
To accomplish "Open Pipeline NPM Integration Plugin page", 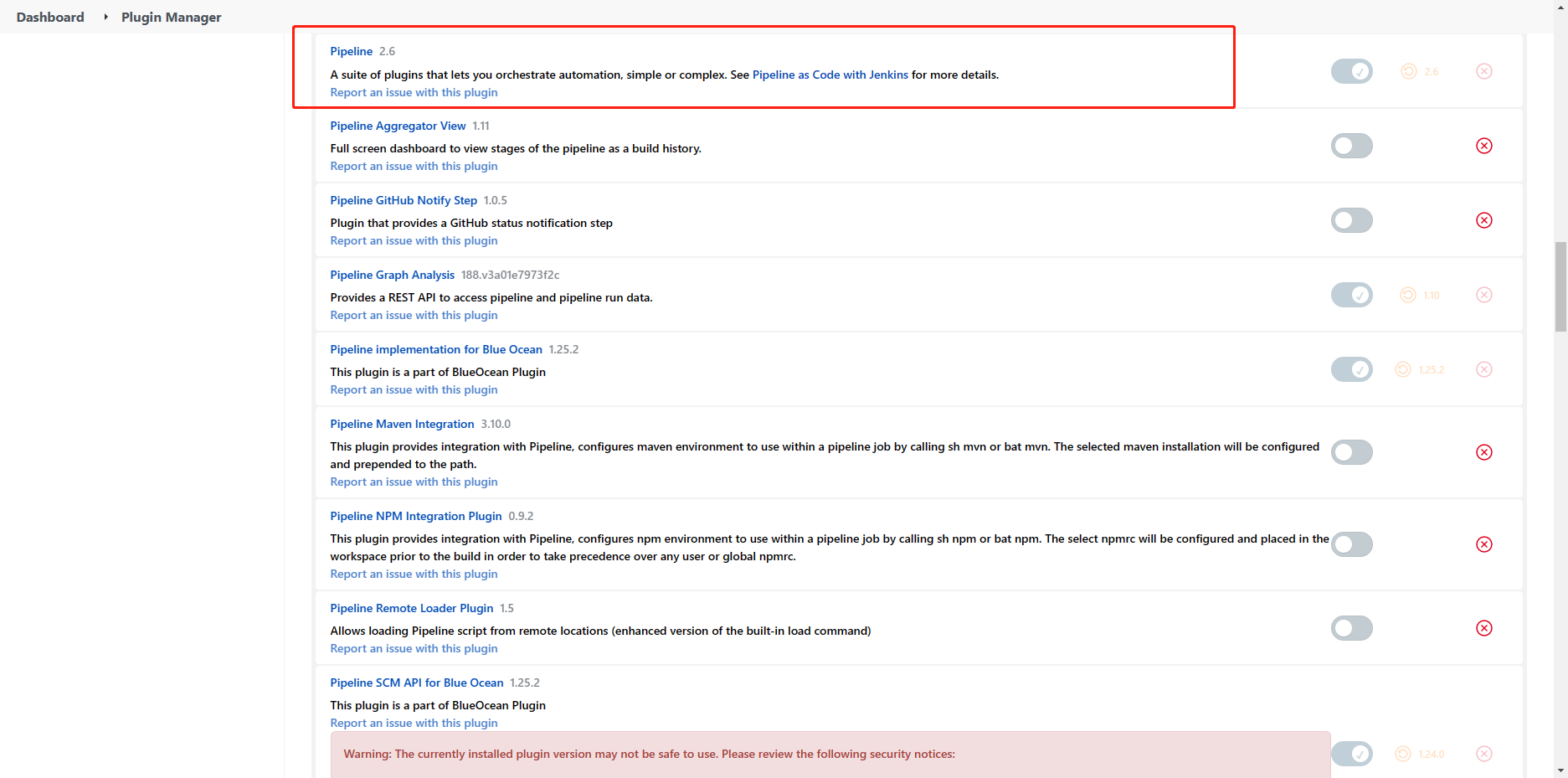I will (x=415, y=516).
